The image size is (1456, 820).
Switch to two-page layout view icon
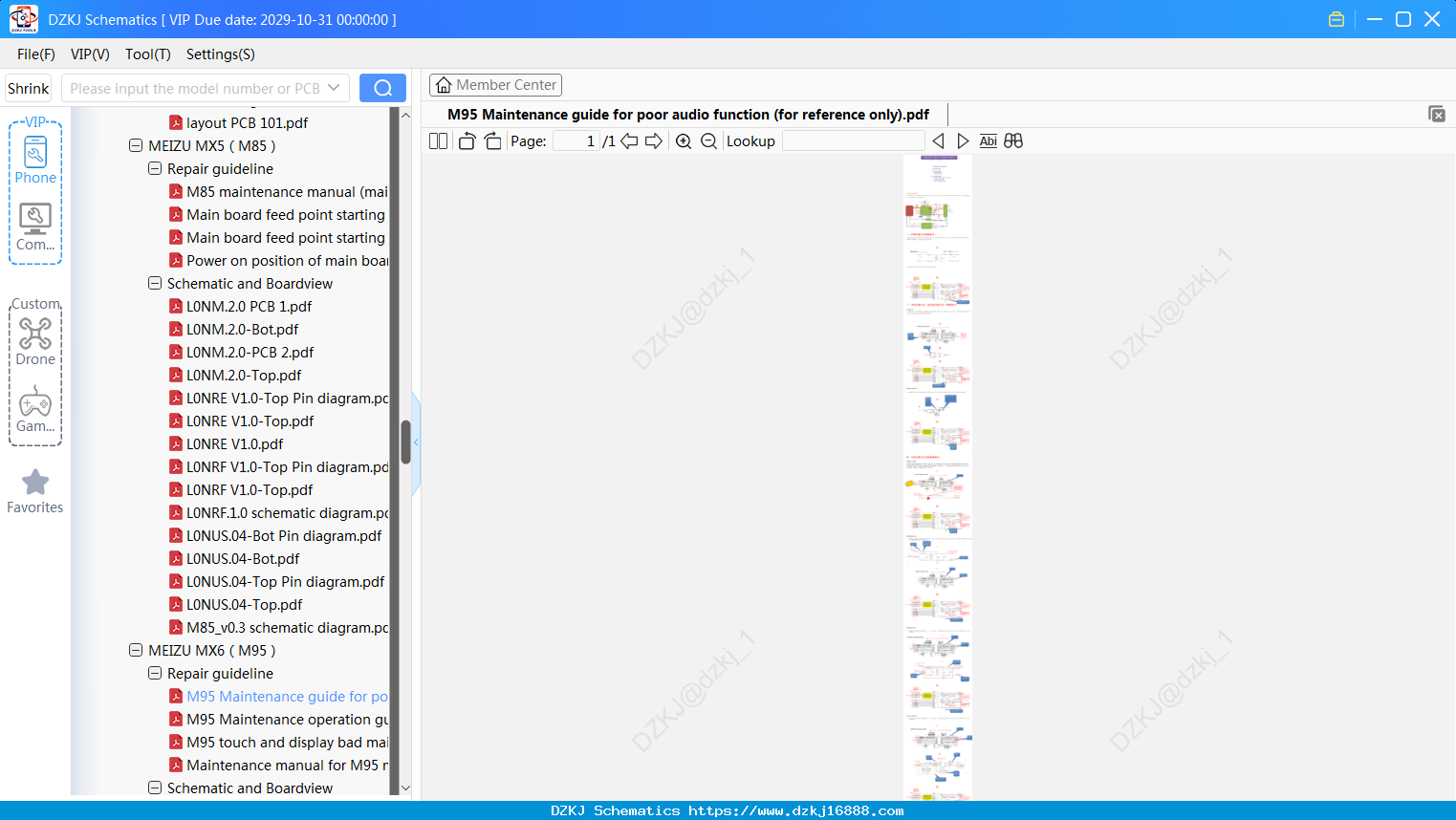438,141
